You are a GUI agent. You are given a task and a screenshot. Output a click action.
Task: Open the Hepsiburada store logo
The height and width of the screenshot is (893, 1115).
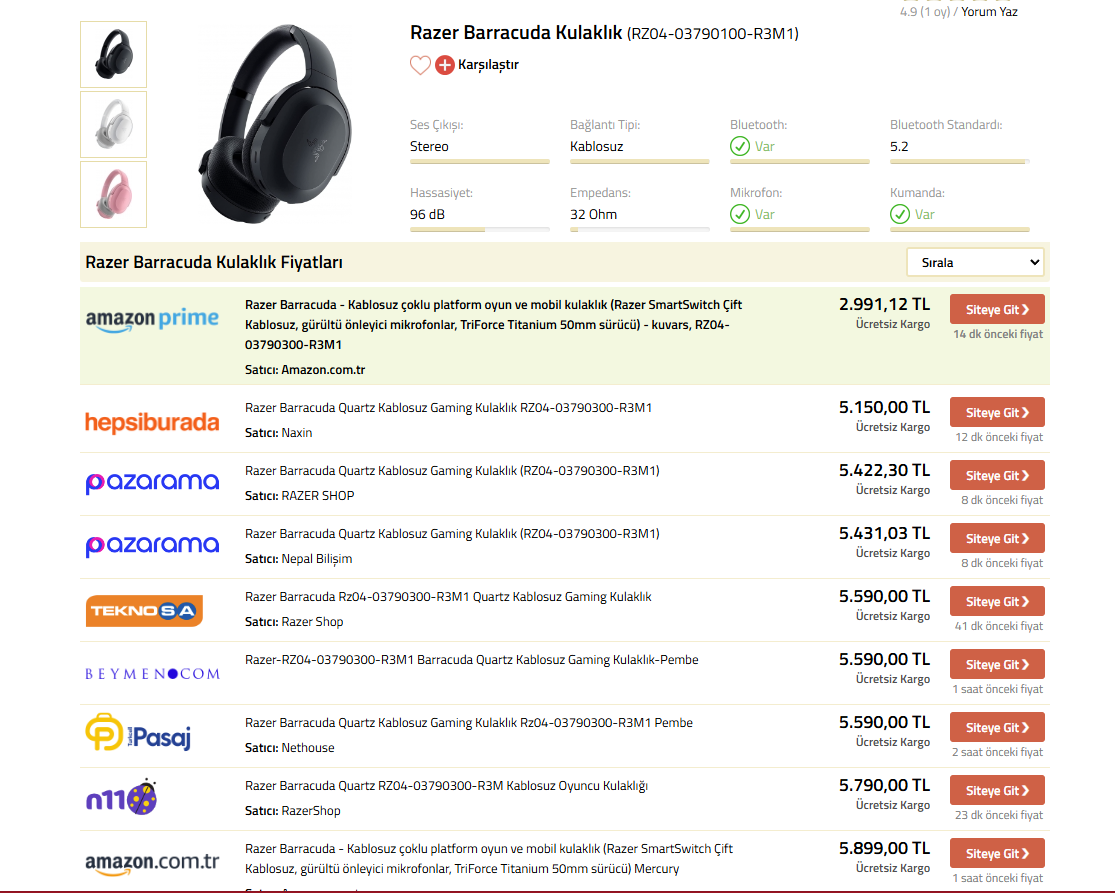point(152,422)
